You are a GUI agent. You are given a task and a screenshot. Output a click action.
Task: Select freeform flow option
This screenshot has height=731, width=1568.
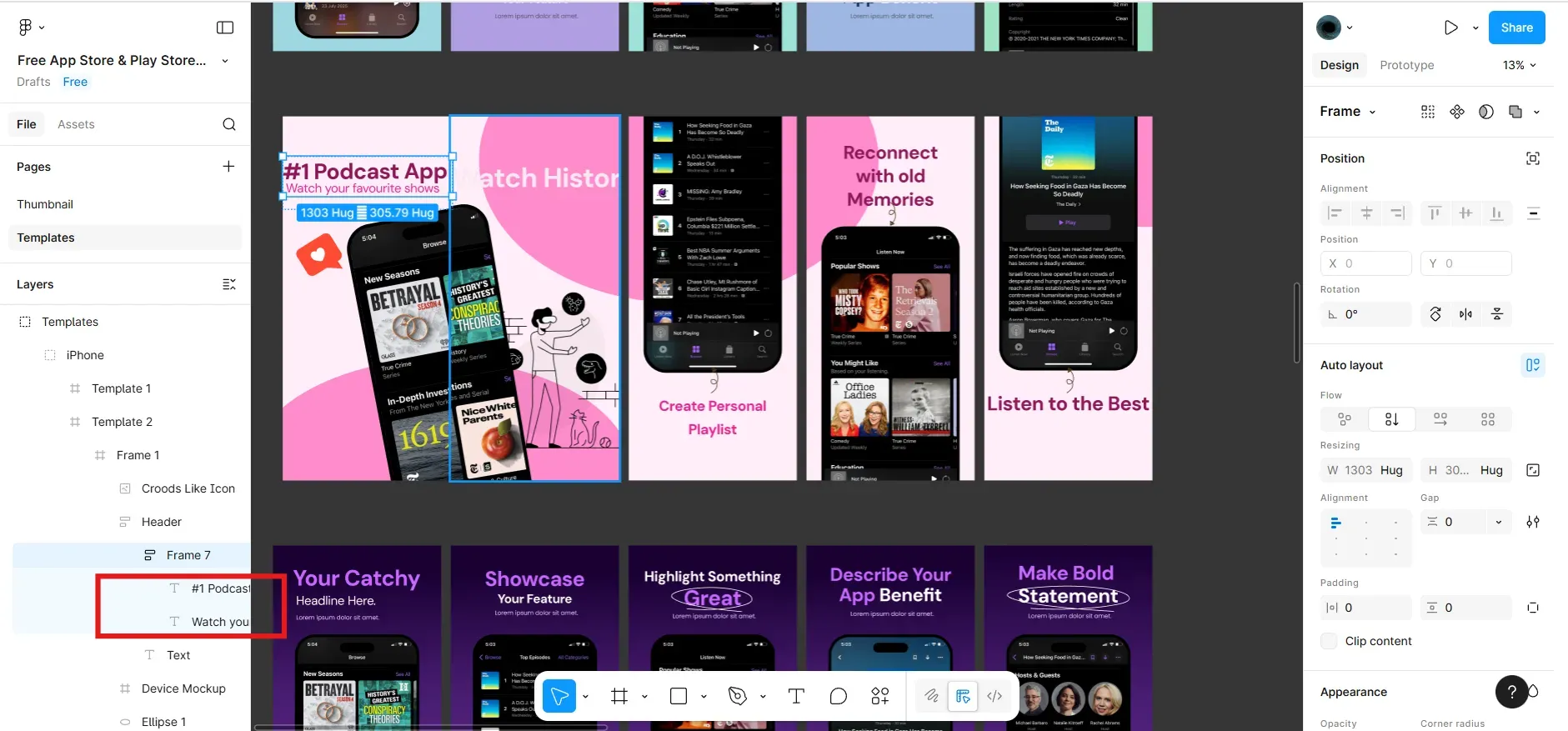(x=1345, y=419)
